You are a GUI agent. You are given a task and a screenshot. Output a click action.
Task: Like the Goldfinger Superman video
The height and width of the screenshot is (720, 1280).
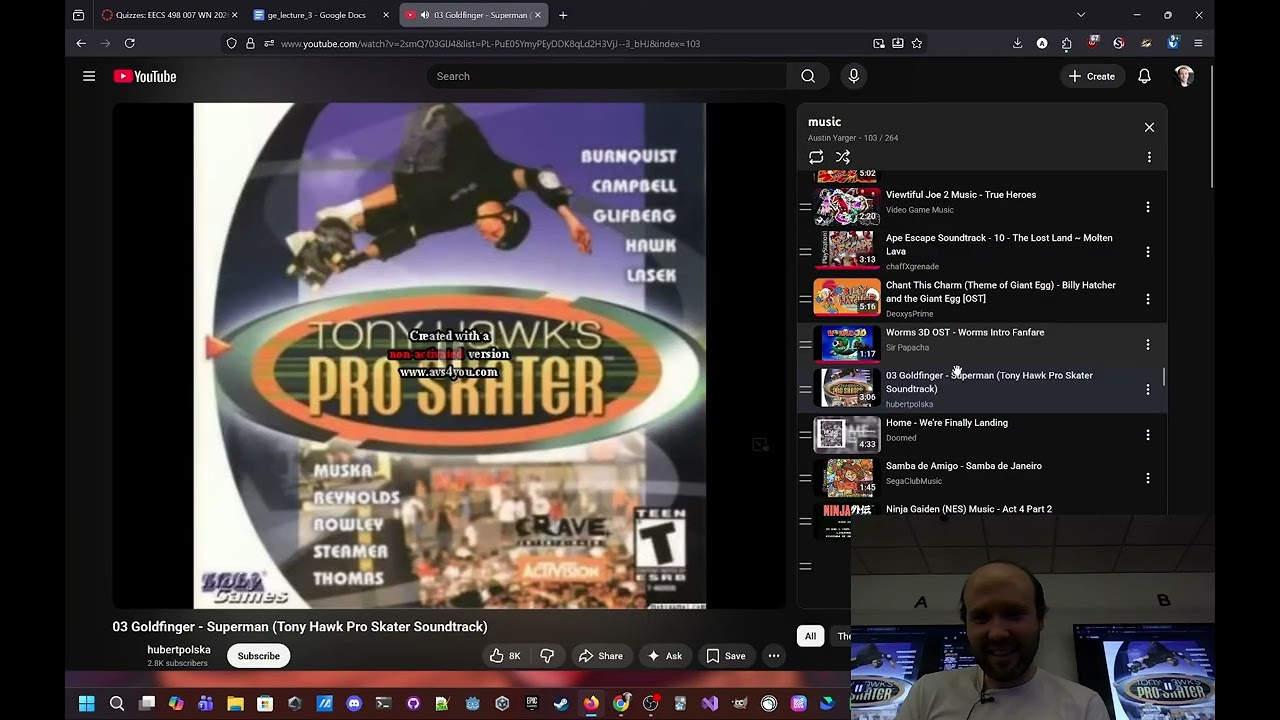pyautogui.click(x=504, y=656)
